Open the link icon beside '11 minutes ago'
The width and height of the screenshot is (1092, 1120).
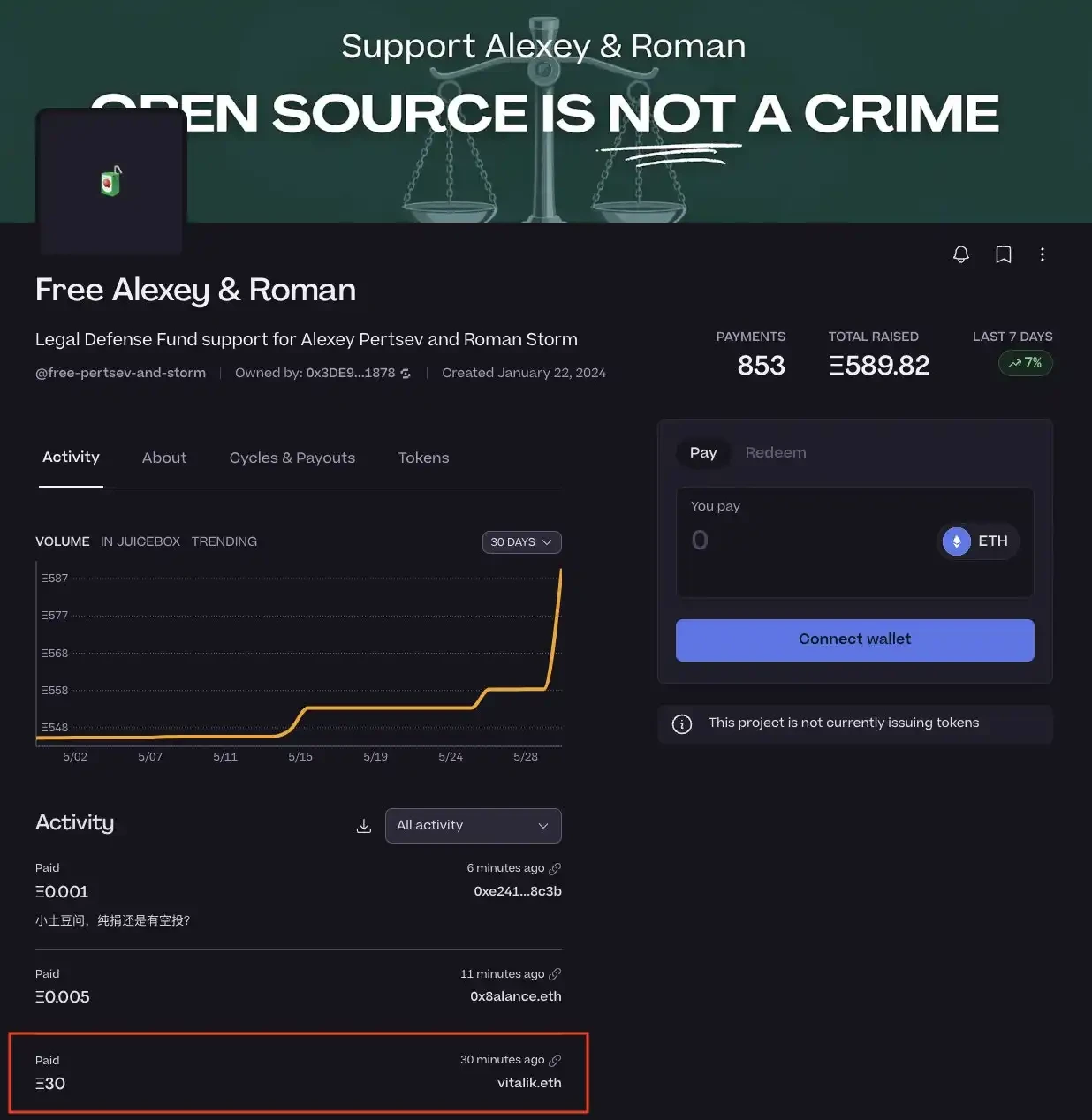click(x=555, y=974)
